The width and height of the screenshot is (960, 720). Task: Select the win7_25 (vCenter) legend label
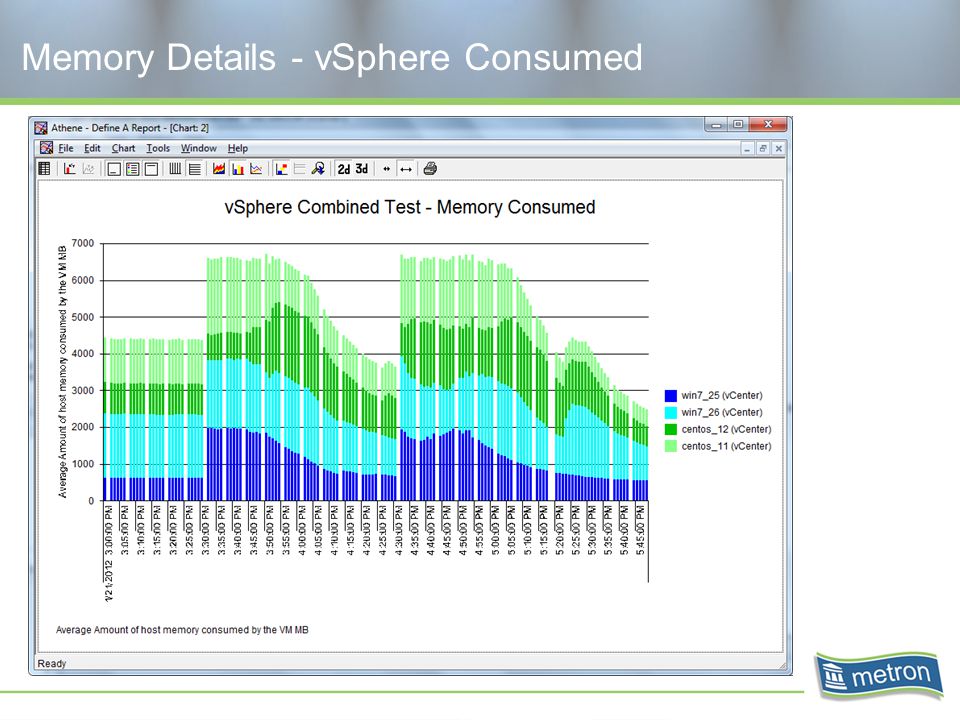[x=722, y=396]
